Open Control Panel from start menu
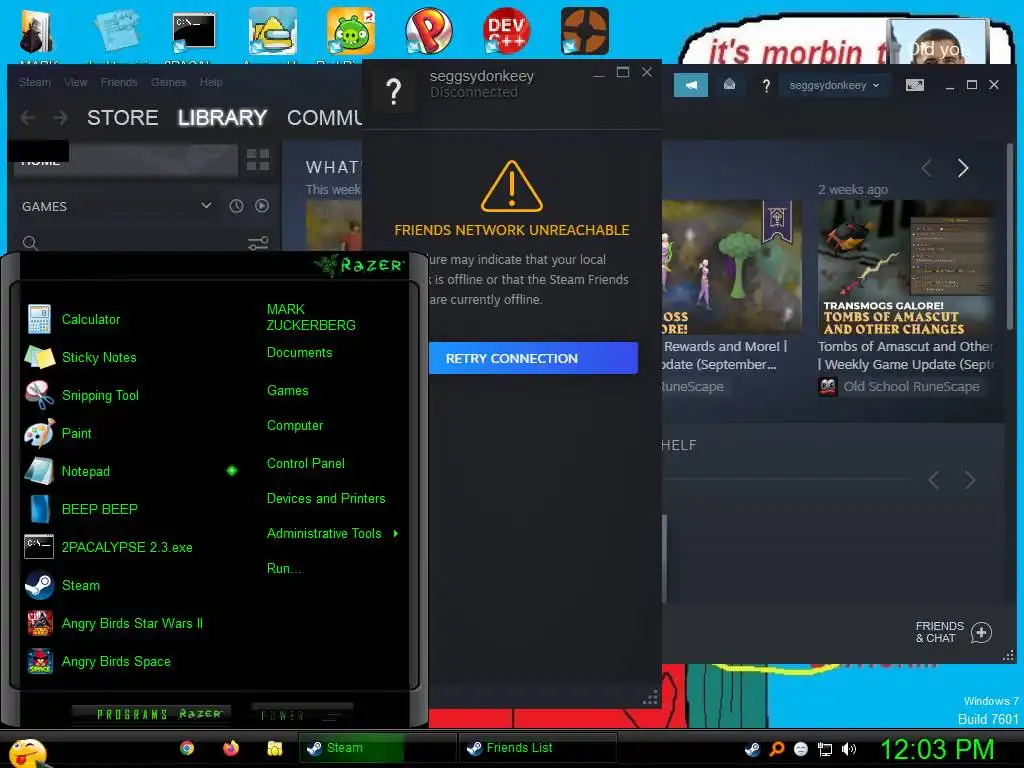The height and width of the screenshot is (768, 1024). click(x=306, y=463)
